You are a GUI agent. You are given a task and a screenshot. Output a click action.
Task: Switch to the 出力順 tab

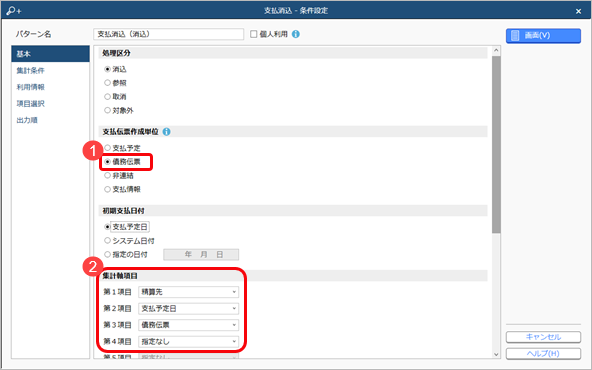click(x=51, y=120)
